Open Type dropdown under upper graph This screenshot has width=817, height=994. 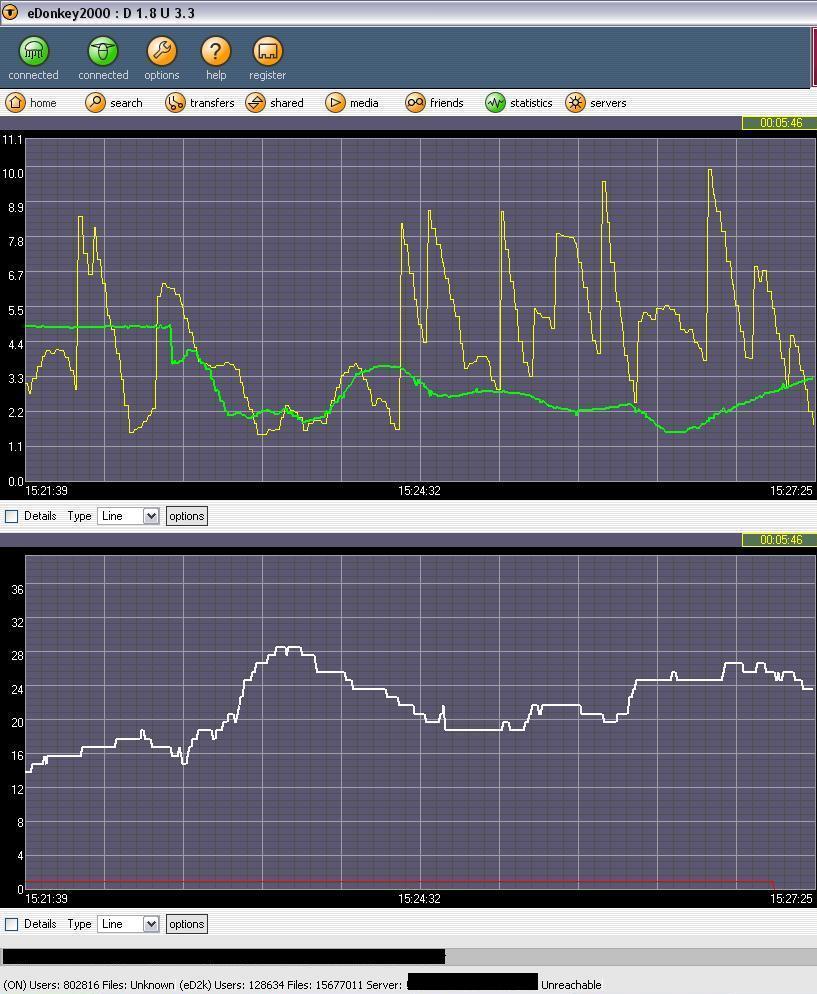[x=128, y=516]
